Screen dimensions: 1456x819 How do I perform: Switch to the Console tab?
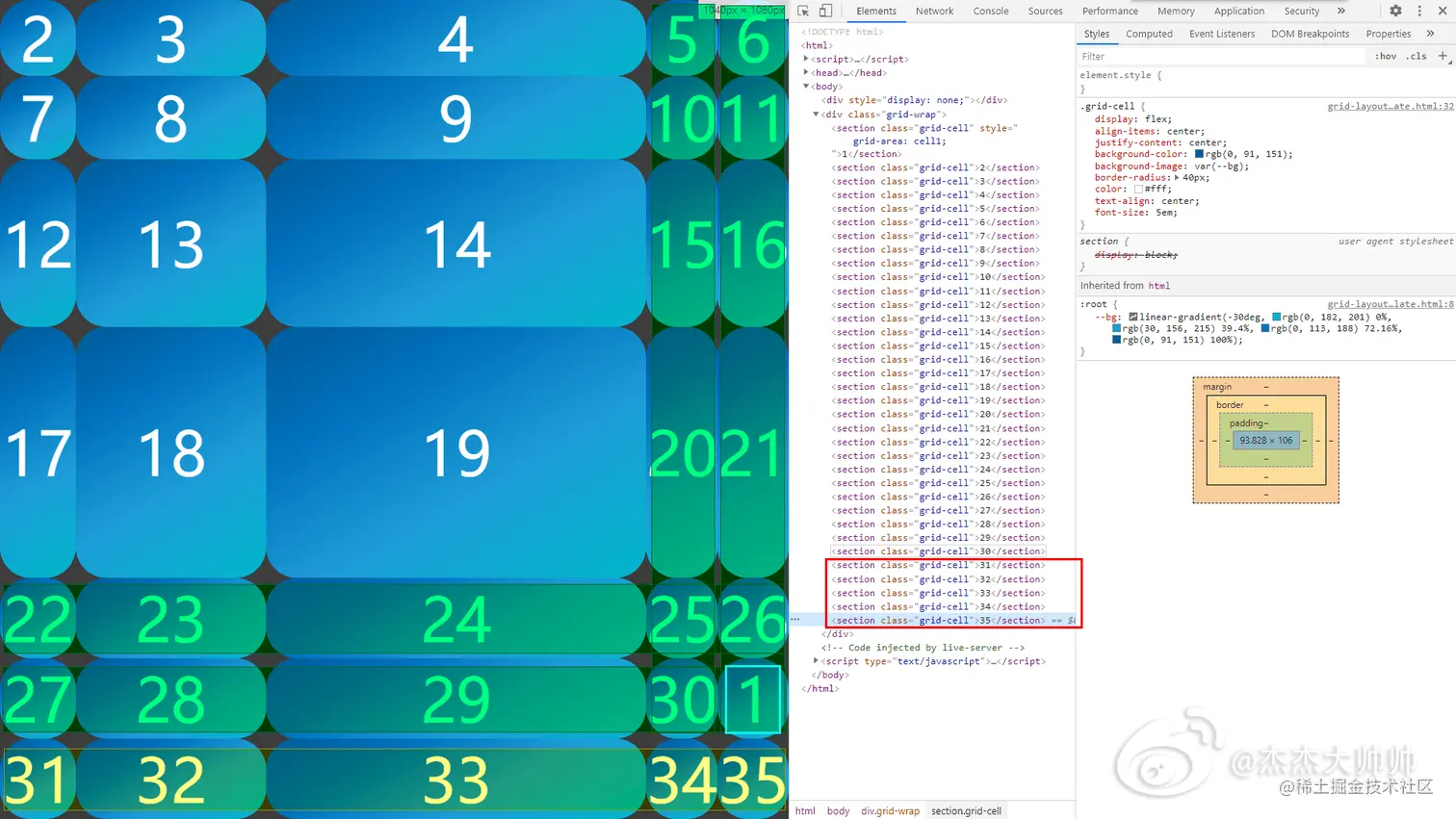(991, 12)
